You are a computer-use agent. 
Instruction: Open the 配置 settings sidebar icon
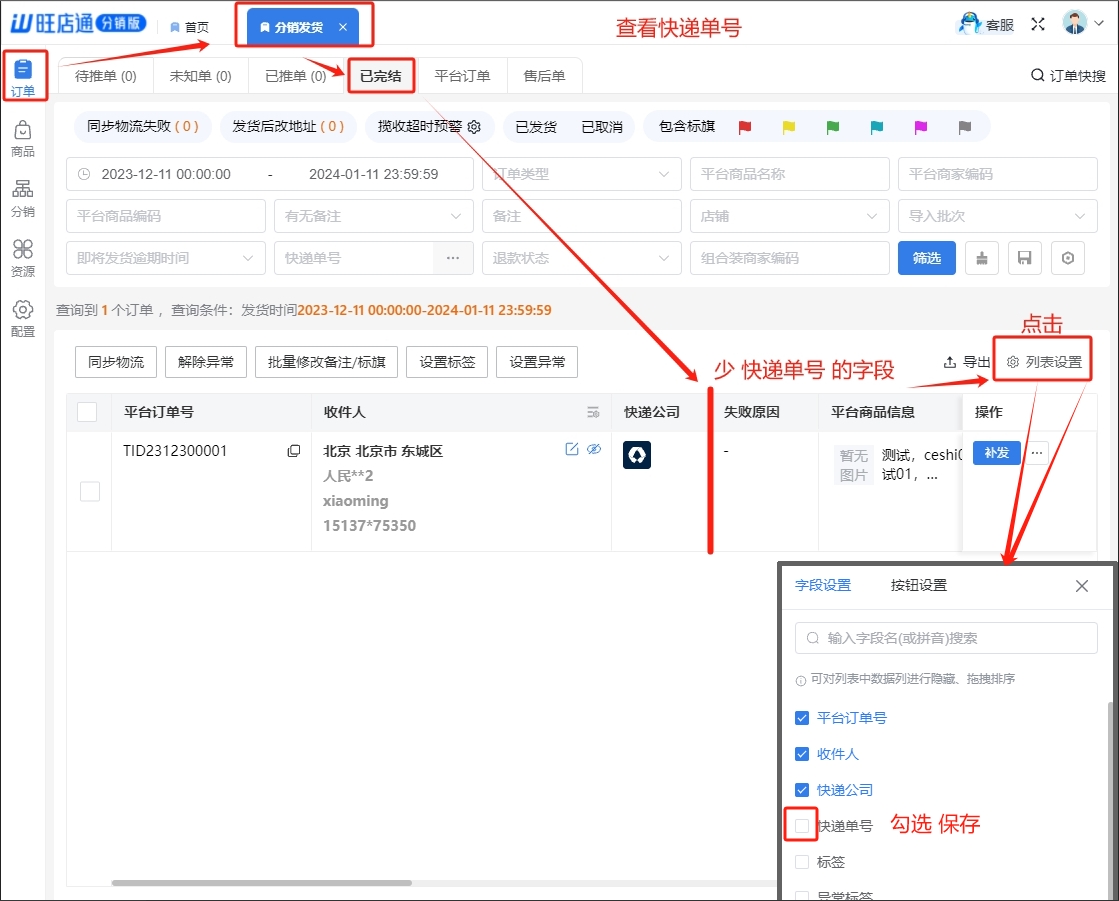(x=22, y=318)
